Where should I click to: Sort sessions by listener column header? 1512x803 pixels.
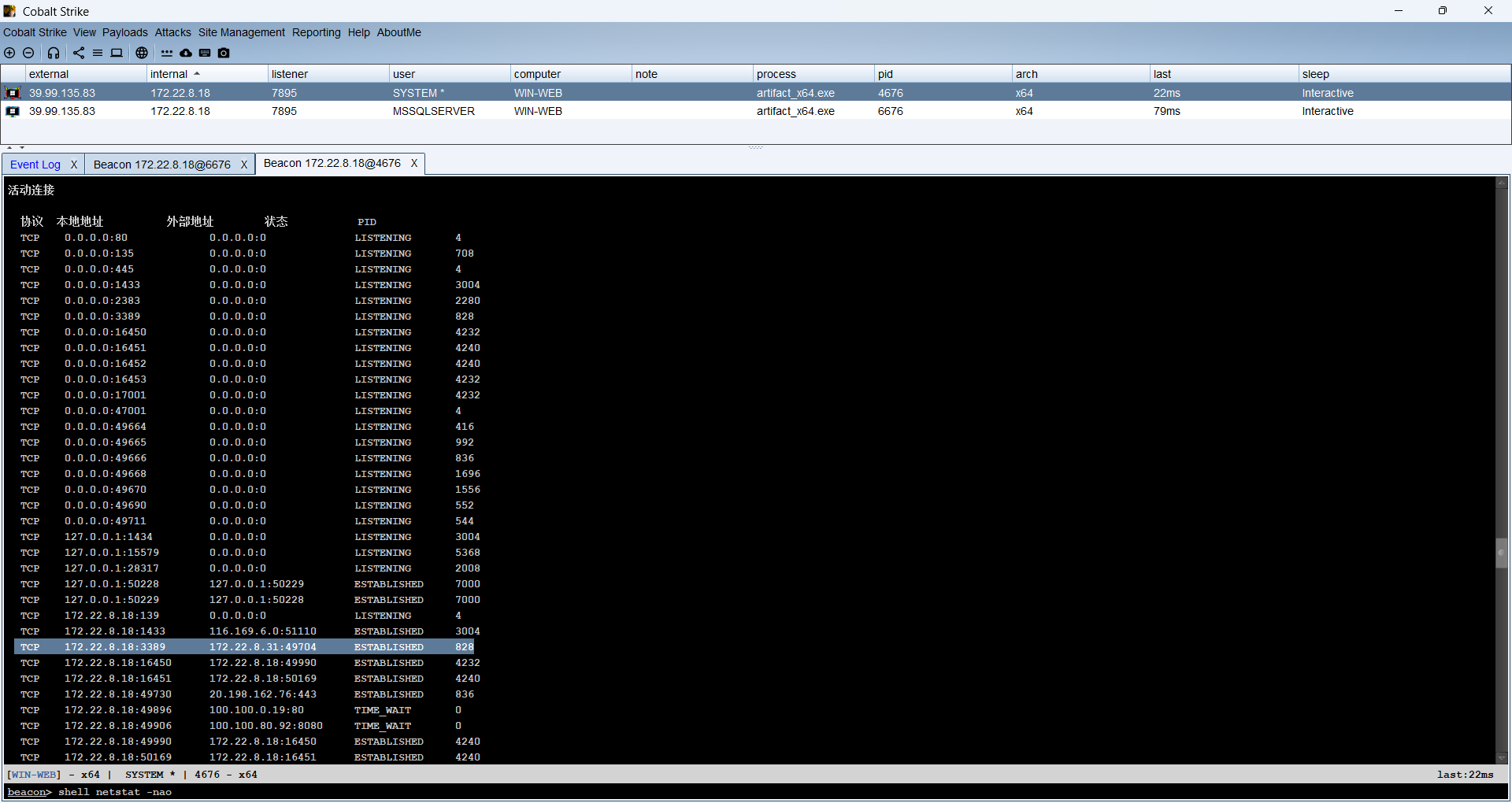pos(328,74)
